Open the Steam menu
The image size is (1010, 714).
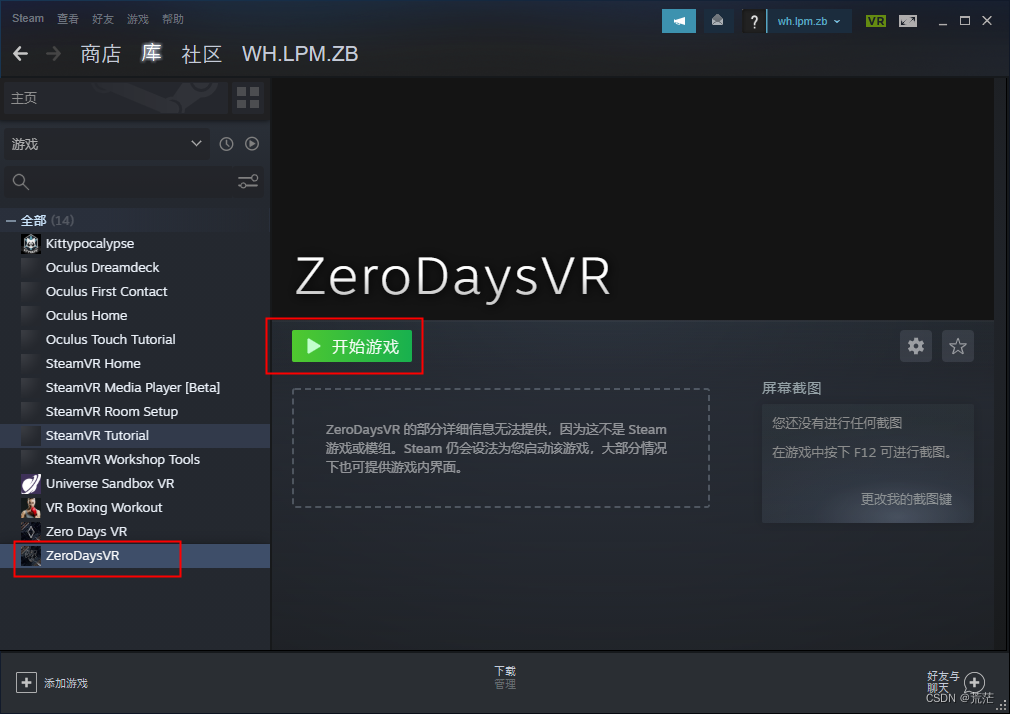coord(28,19)
